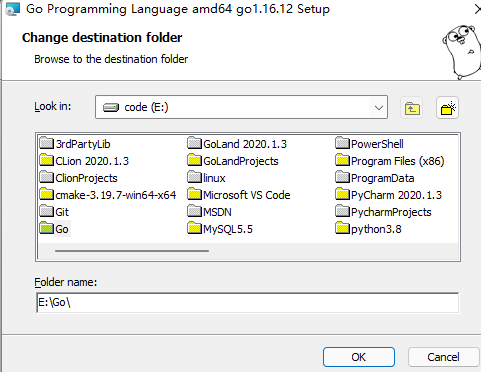This screenshot has width=481, height=372.
Task: Select the PowerShell folder
Action: point(369,144)
